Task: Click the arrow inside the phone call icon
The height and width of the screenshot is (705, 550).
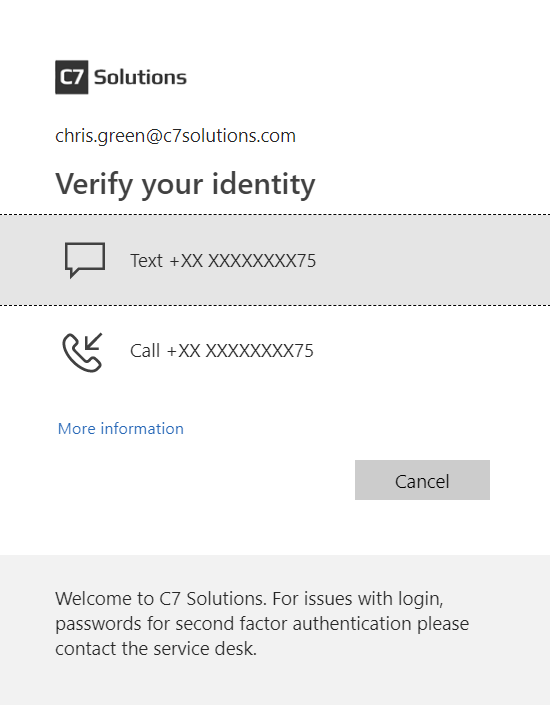Action: pos(94,342)
